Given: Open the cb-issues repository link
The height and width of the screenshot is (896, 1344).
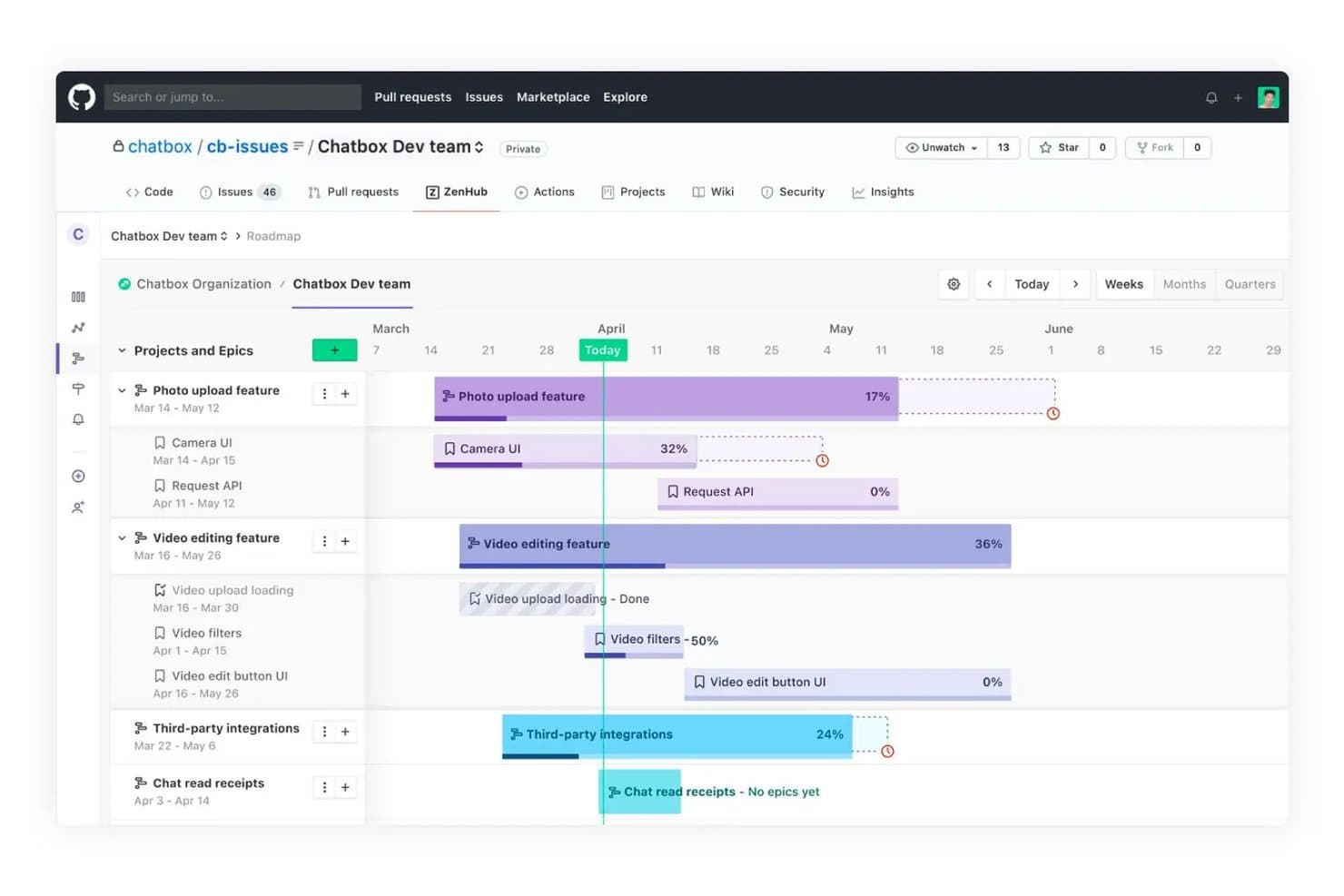Looking at the screenshot, I should 247,147.
